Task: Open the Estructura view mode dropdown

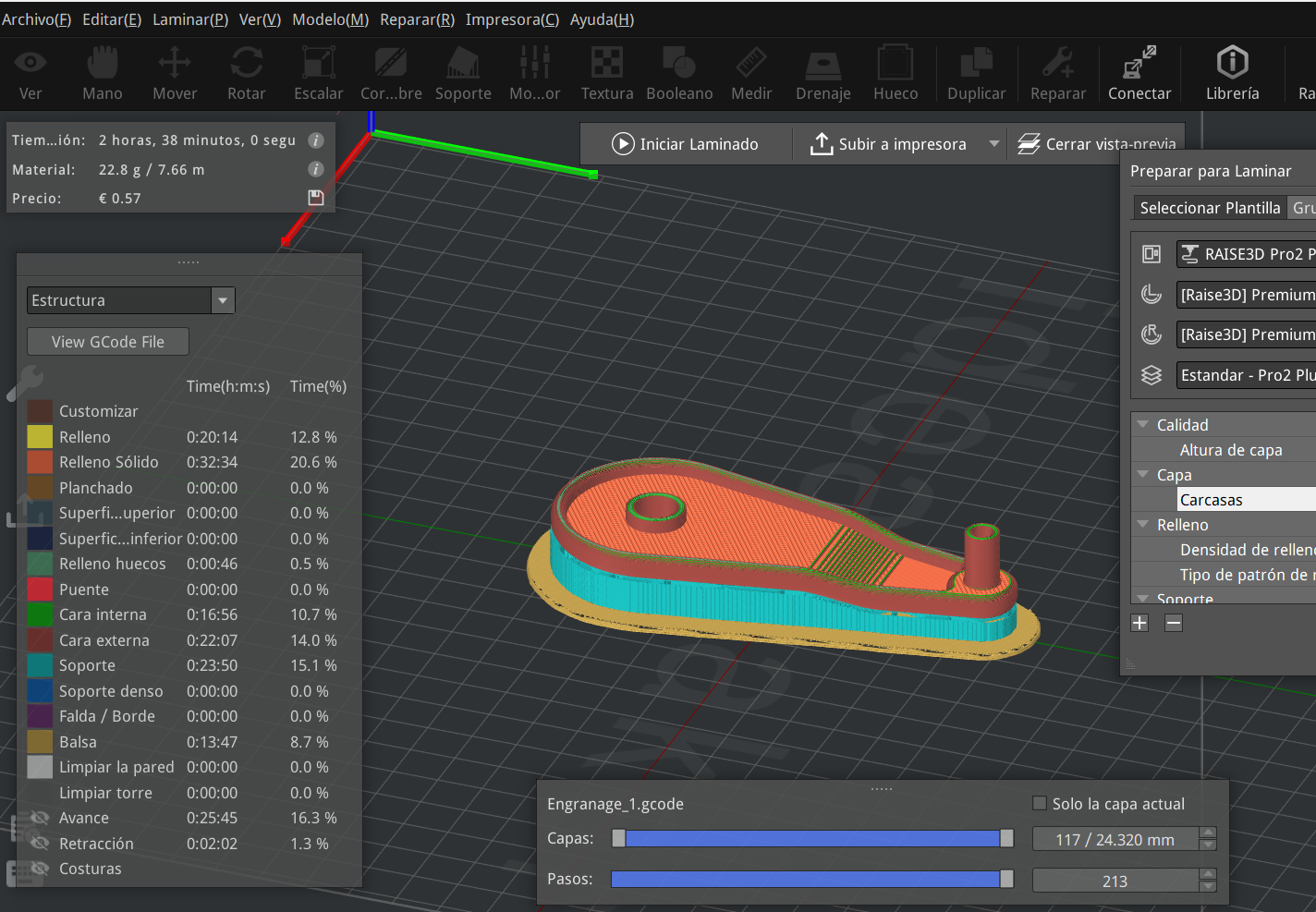Action: [130, 300]
